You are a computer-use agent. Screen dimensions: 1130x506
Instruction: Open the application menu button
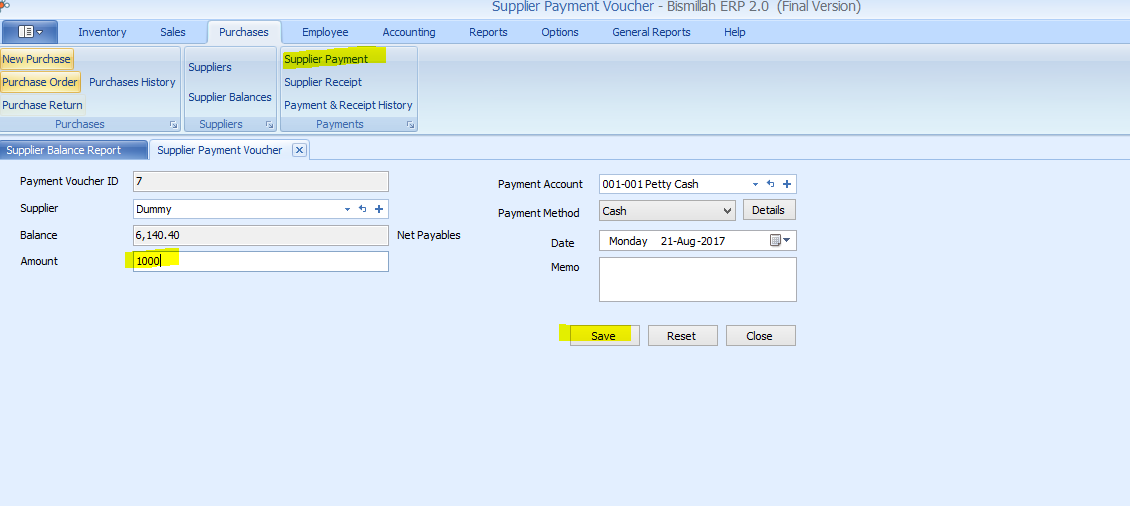click(x=30, y=32)
